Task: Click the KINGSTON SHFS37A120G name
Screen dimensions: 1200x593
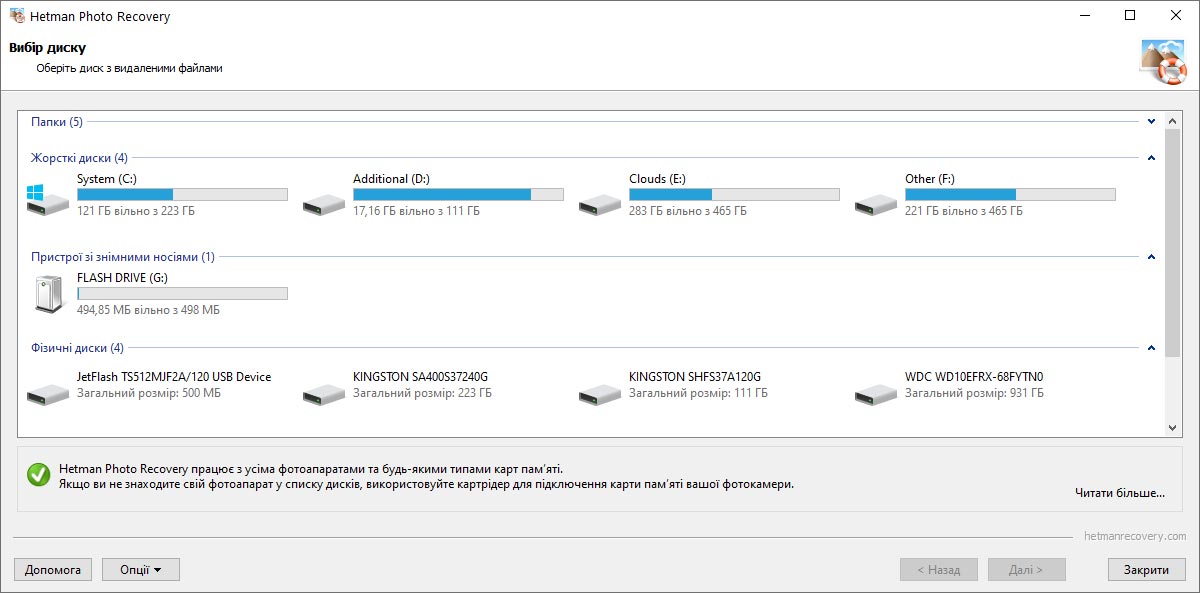Action: point(695,377)
